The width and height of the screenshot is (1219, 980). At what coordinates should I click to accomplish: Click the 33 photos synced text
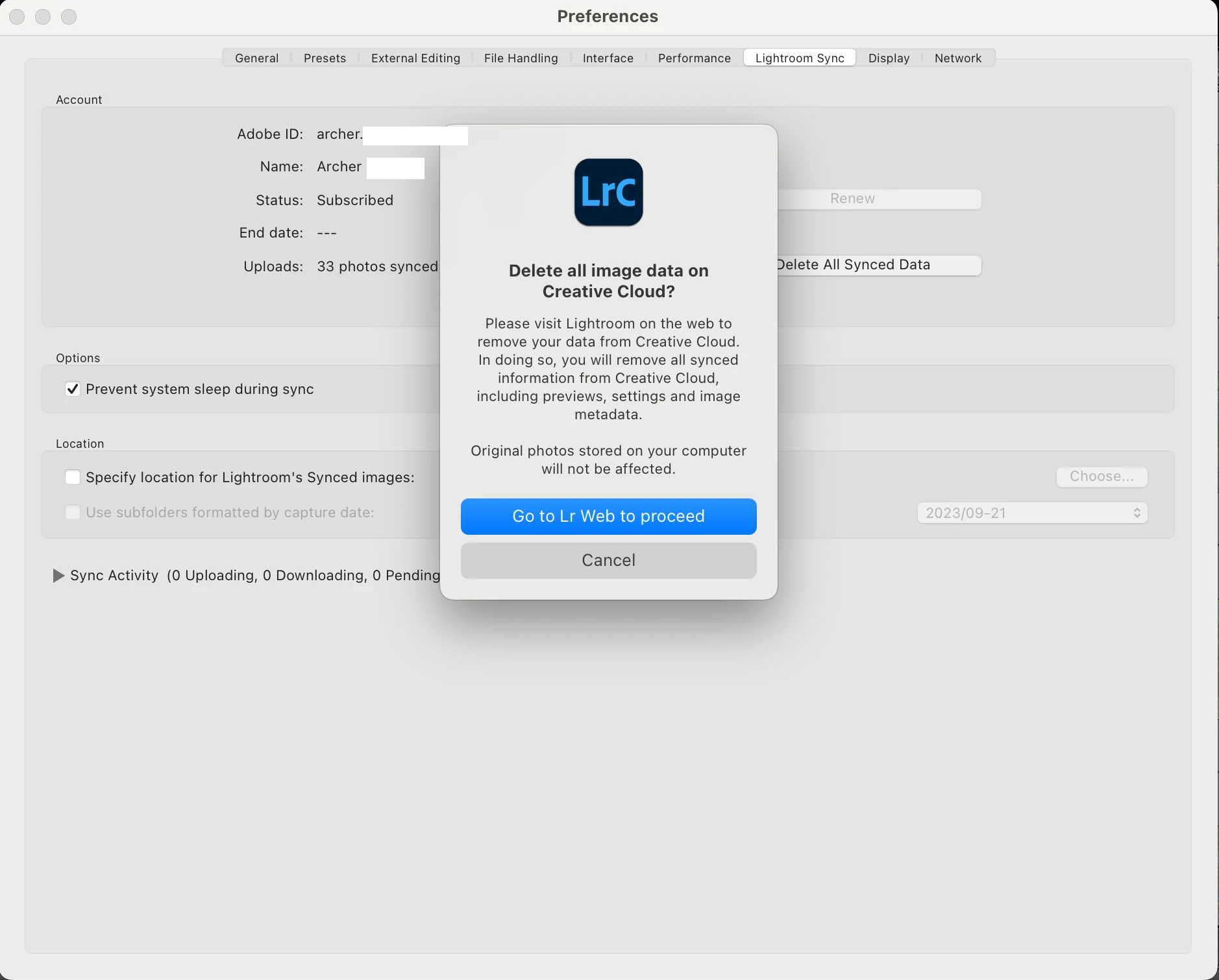click(x=378, y=266)
